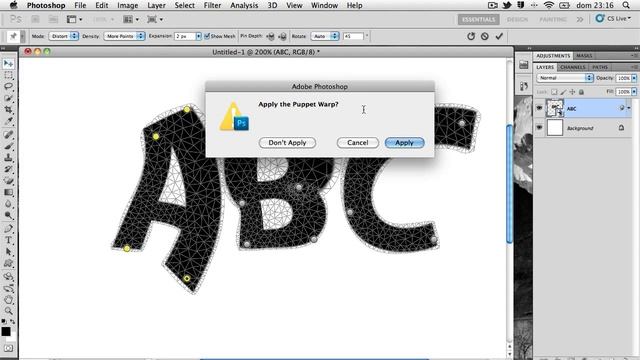Switch to the Paths tab

pyautogui.click(x=600, y=67)
